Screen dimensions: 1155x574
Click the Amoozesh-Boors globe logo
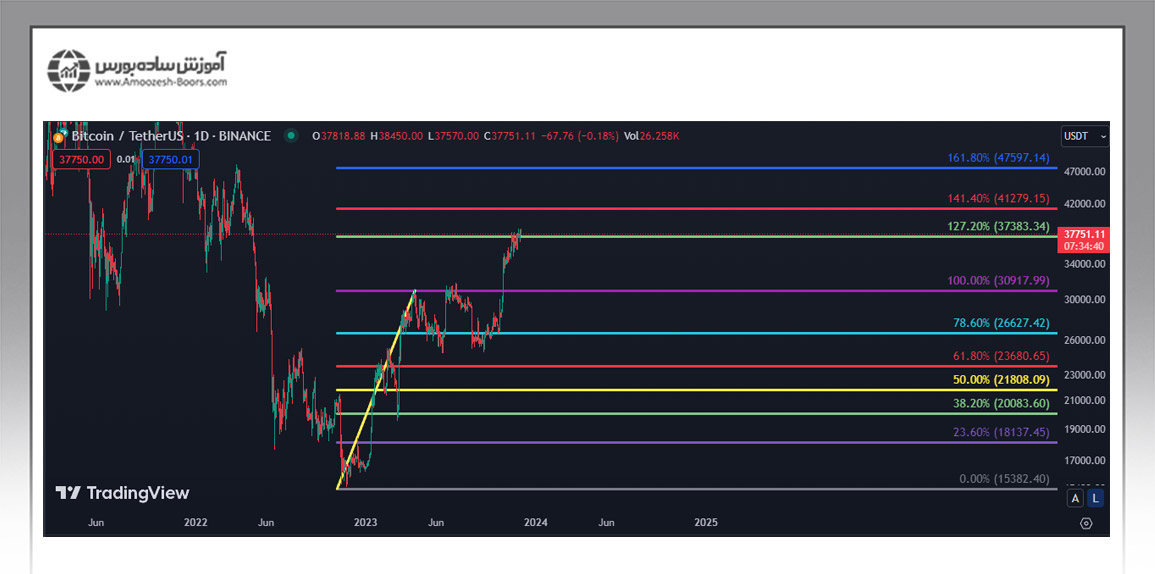coord(69,70)
